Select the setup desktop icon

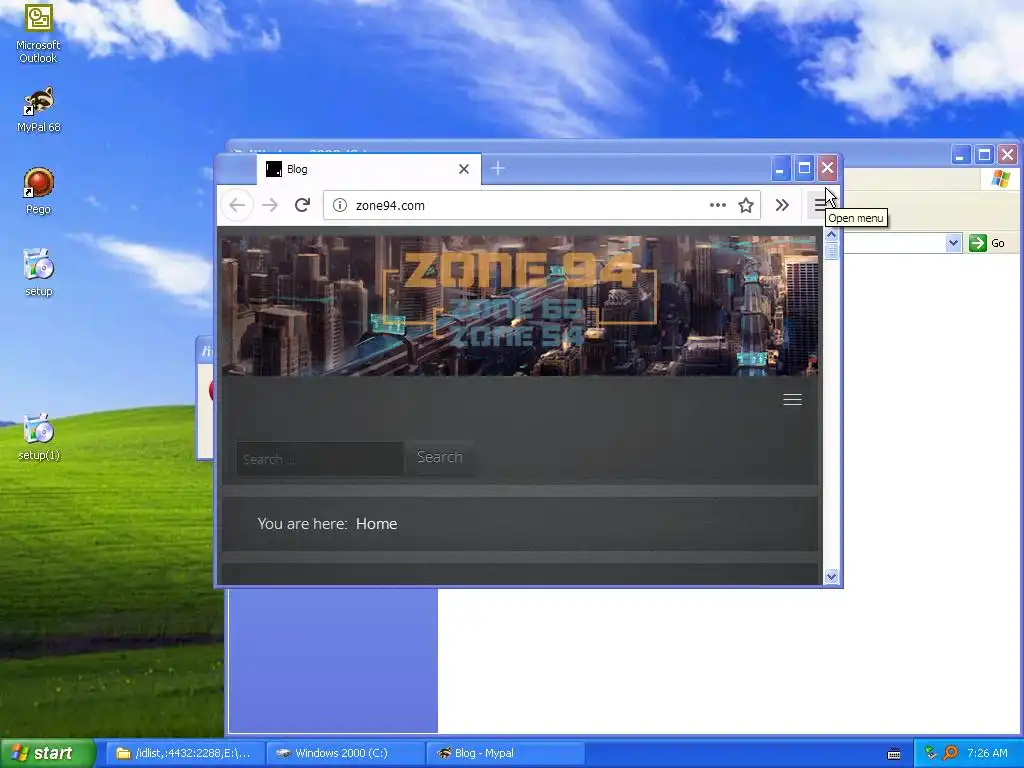[x=39, y=273]
